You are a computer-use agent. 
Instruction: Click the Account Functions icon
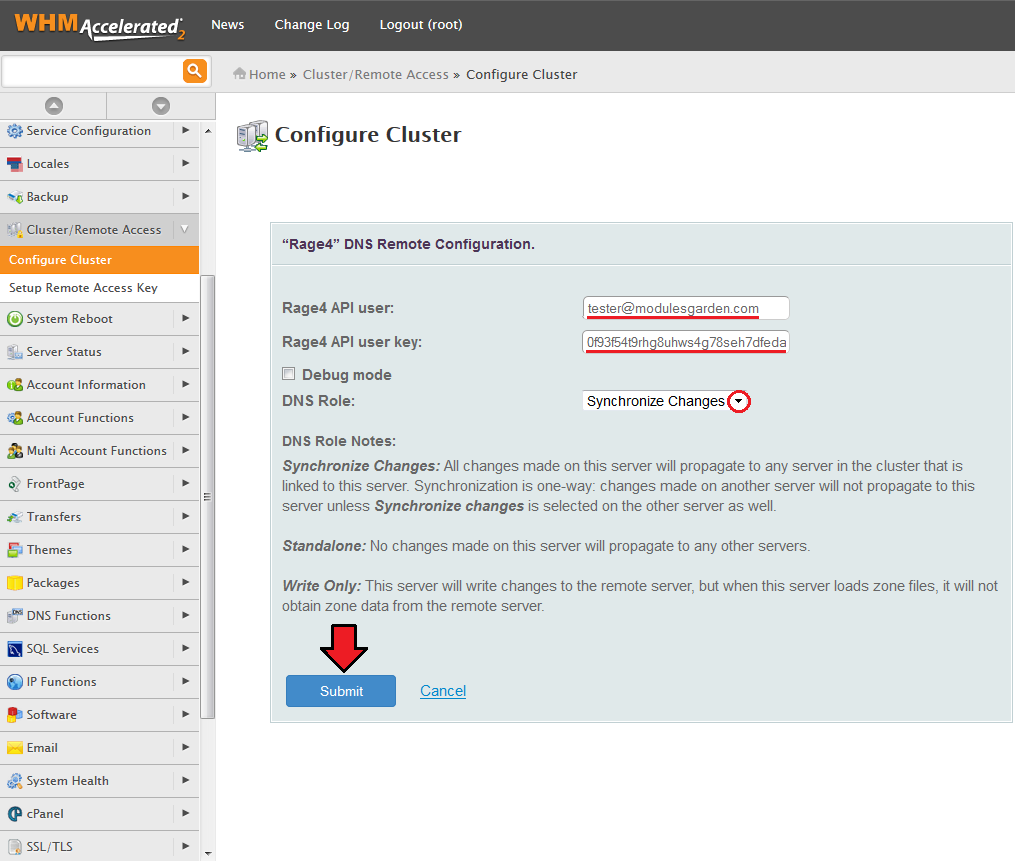14,418
